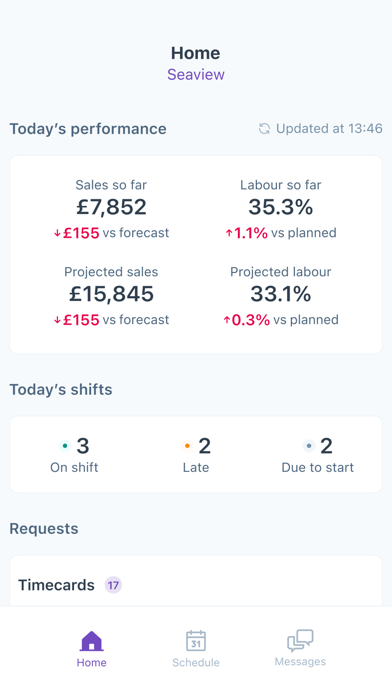Tap the red down arrow under Sales so far

point(57,233)
